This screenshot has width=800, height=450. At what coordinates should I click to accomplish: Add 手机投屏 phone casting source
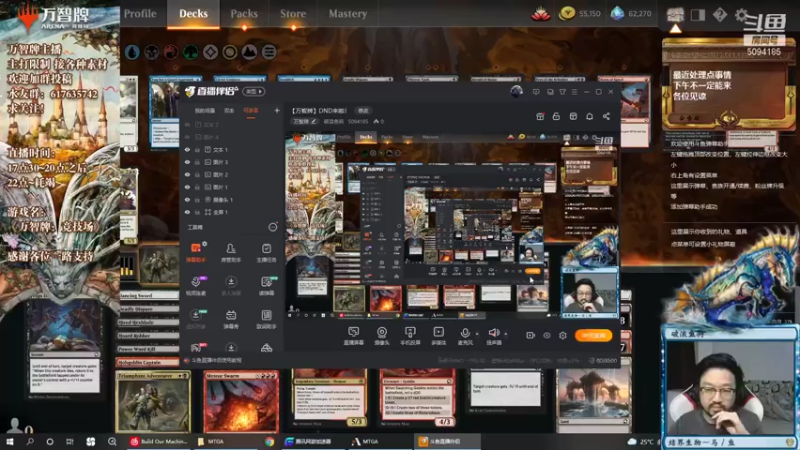pyautogui.click(x=410, y=336)
